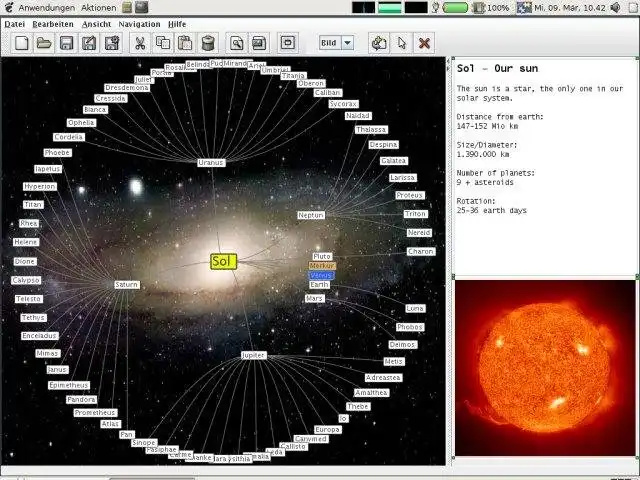Select the Enceladus node
This screenshot has height=480, width=640.
pyautogui.click(x=40, y=336)
